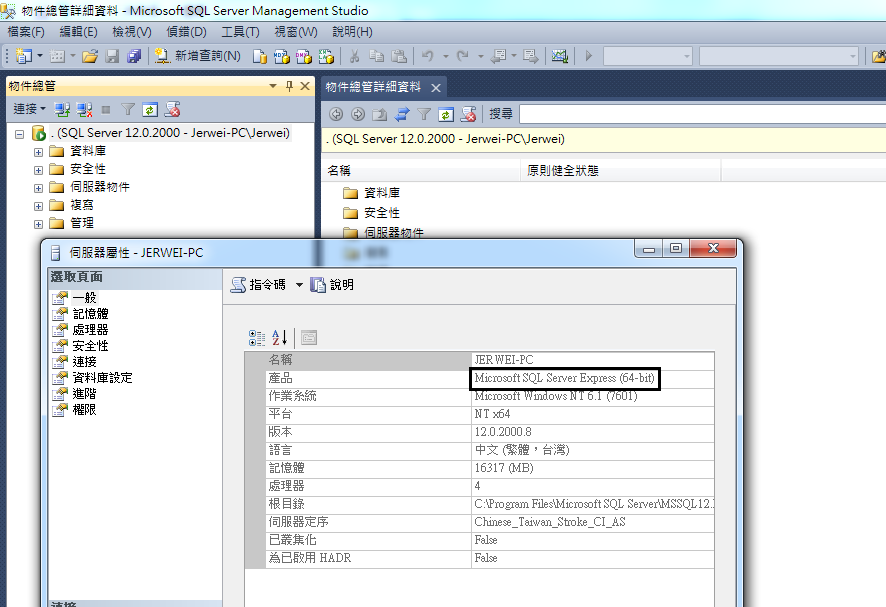This screenshot has height=607, width=886.
Task: Click the Start debugging play icon
Action: 589,56
